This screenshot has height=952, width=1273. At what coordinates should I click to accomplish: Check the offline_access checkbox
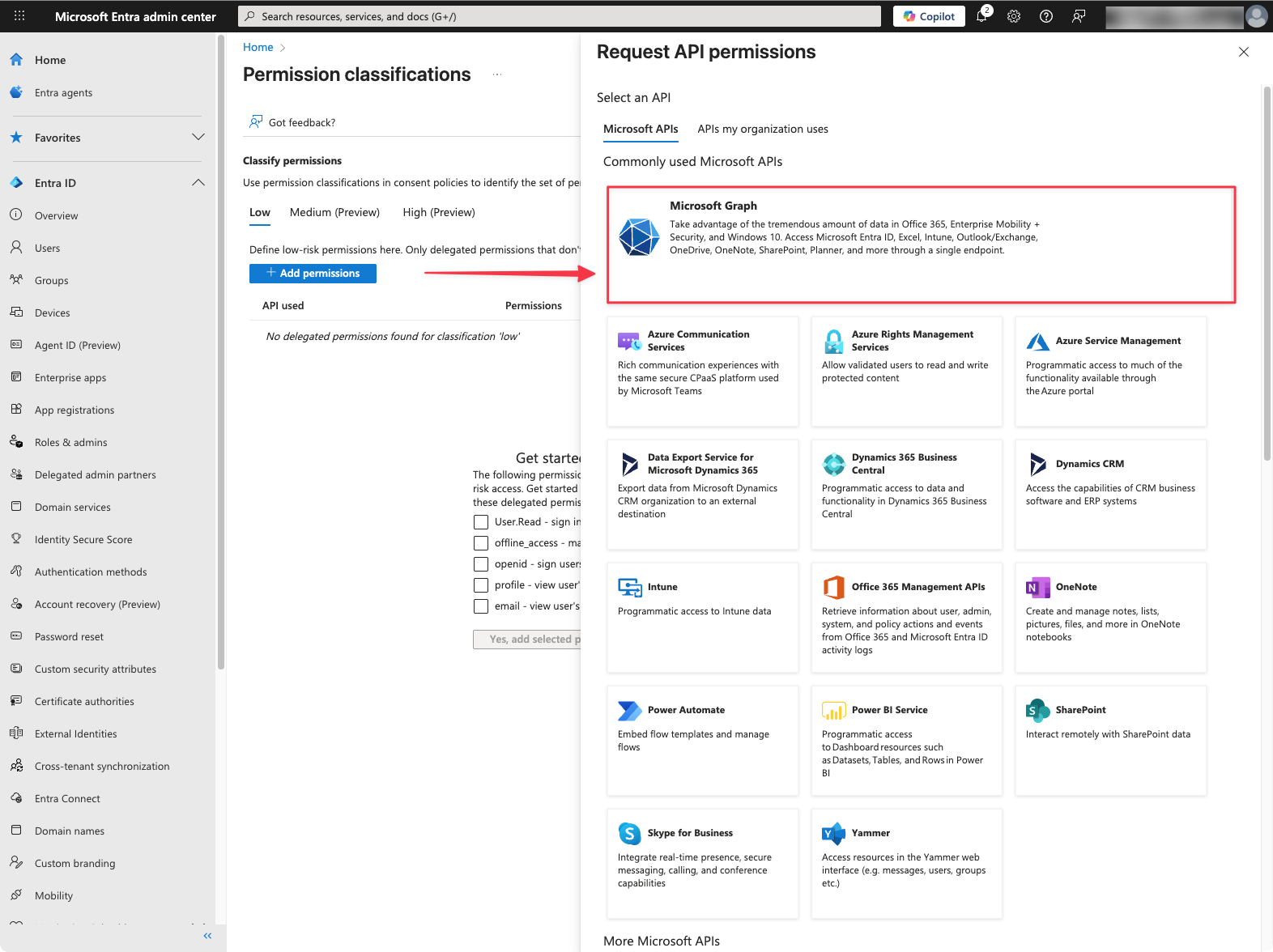pyautogui.click(x=481, y=543)
